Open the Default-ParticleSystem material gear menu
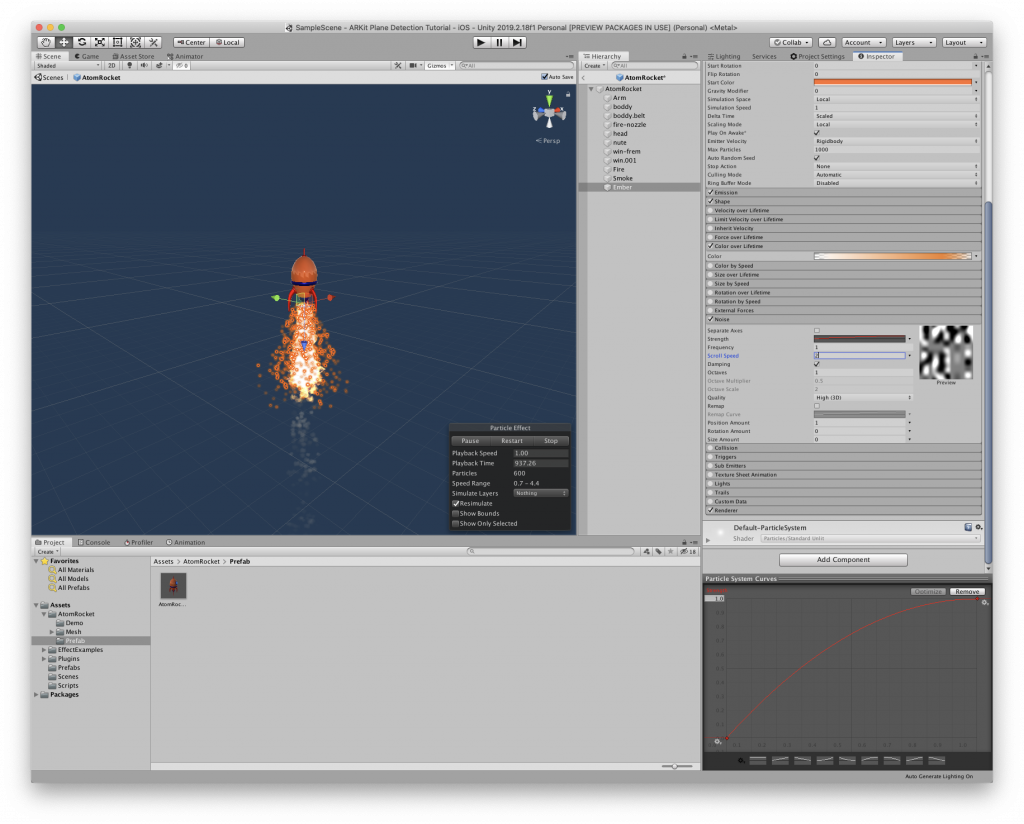 pos(978,528)
